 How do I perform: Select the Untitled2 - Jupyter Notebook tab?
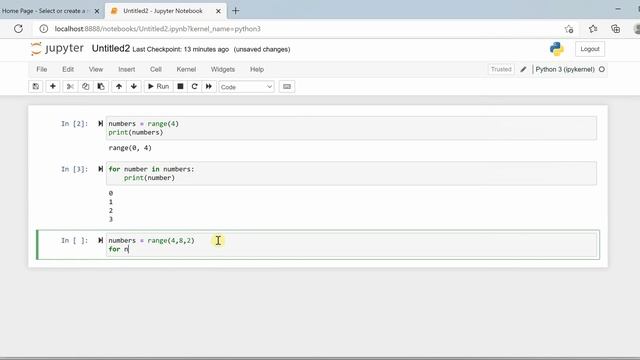[x=163, y=11]
